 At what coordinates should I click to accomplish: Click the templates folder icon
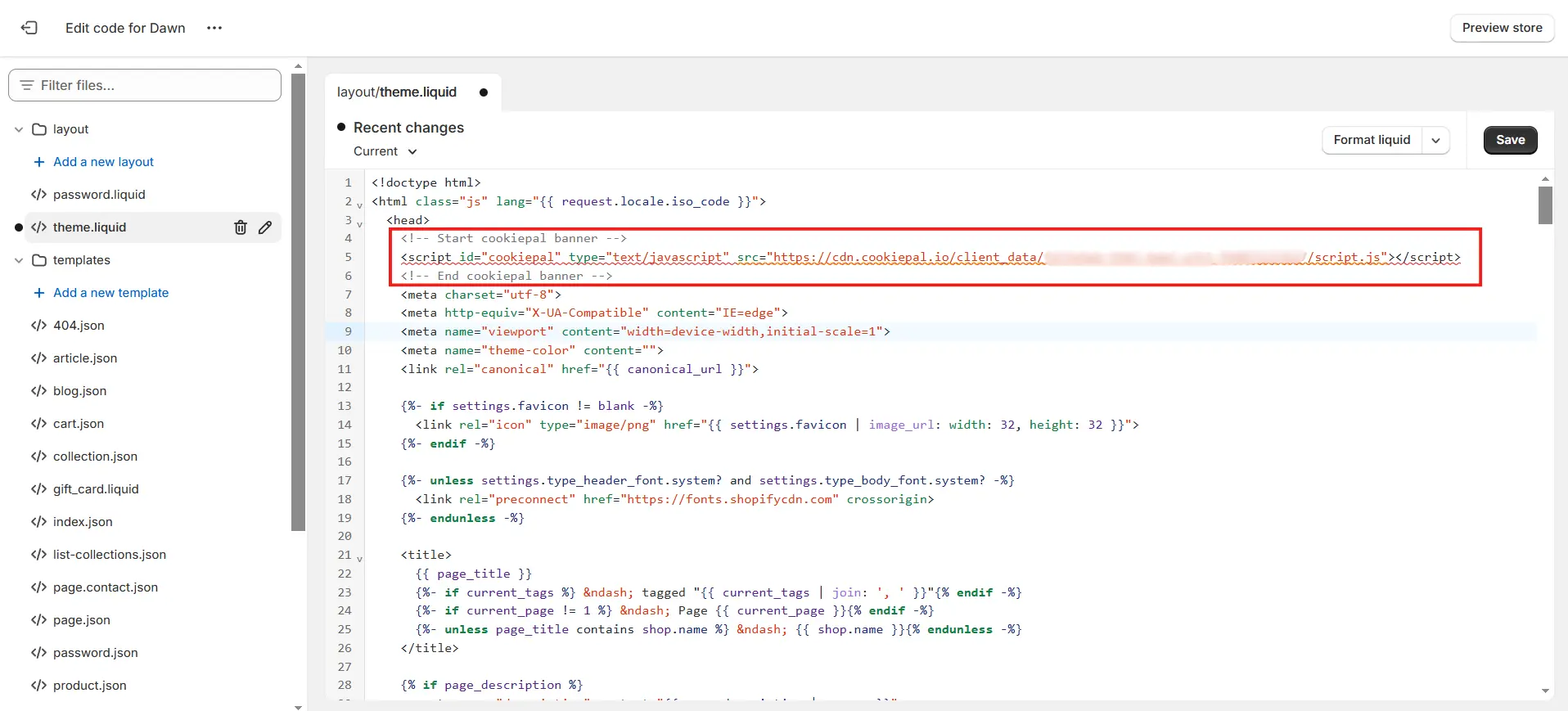point(39,260)
